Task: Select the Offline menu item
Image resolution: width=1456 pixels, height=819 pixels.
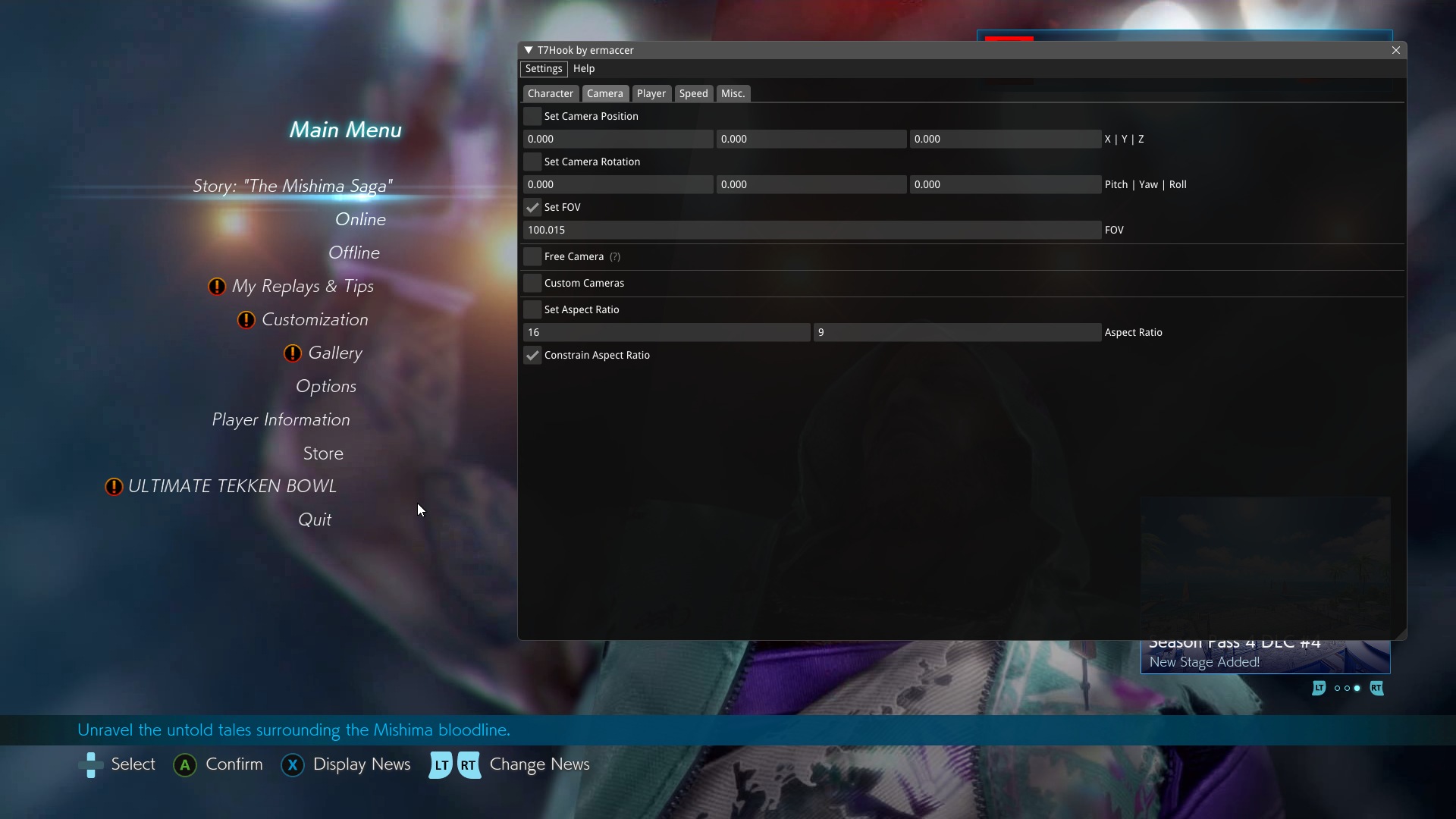Action: pyautogui.click(x=353, y=252)
